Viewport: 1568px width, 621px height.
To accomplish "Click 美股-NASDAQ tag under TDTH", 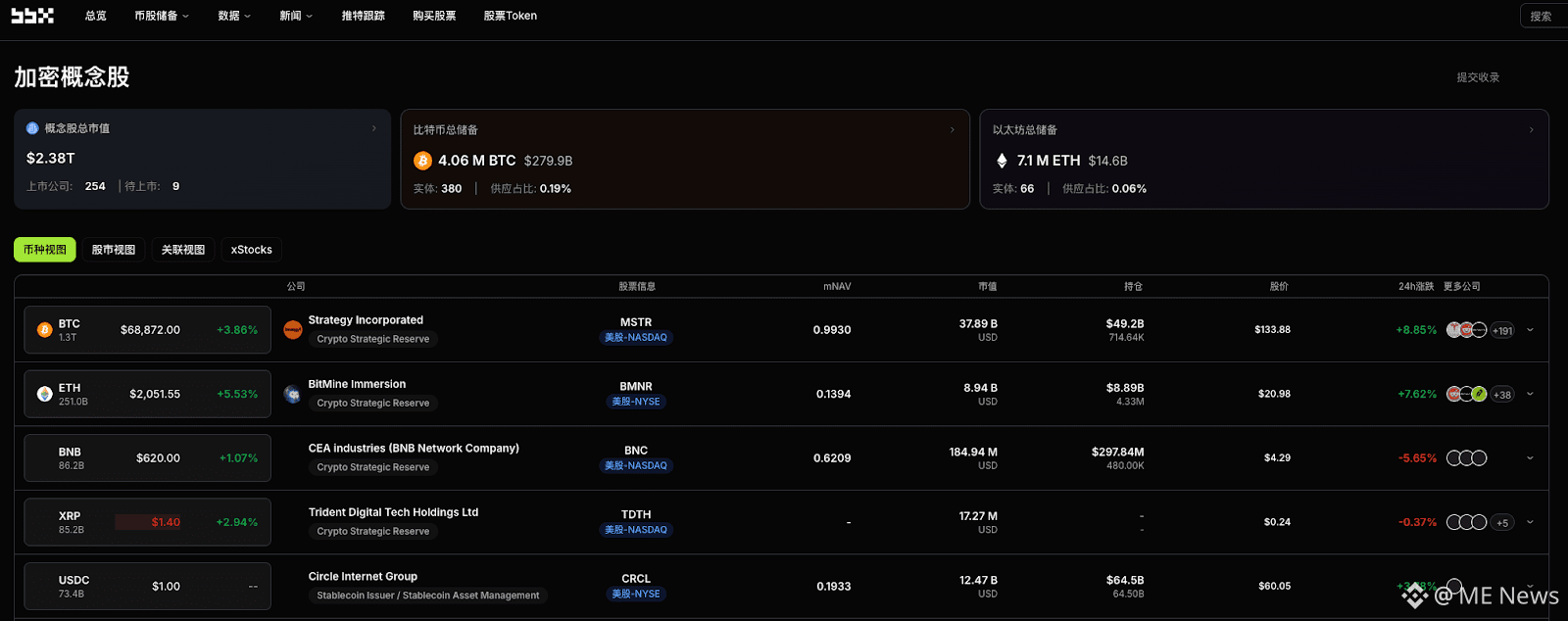I will [x=636, y=530].
